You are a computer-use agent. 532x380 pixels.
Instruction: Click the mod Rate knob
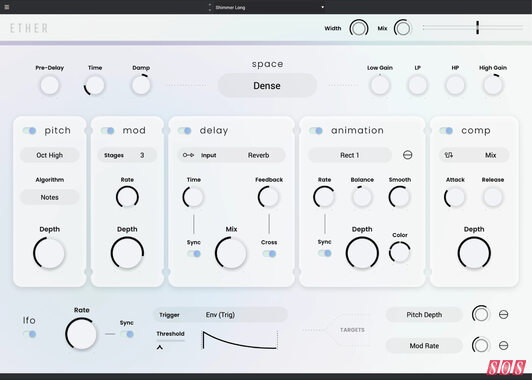[x=127, y=197]
